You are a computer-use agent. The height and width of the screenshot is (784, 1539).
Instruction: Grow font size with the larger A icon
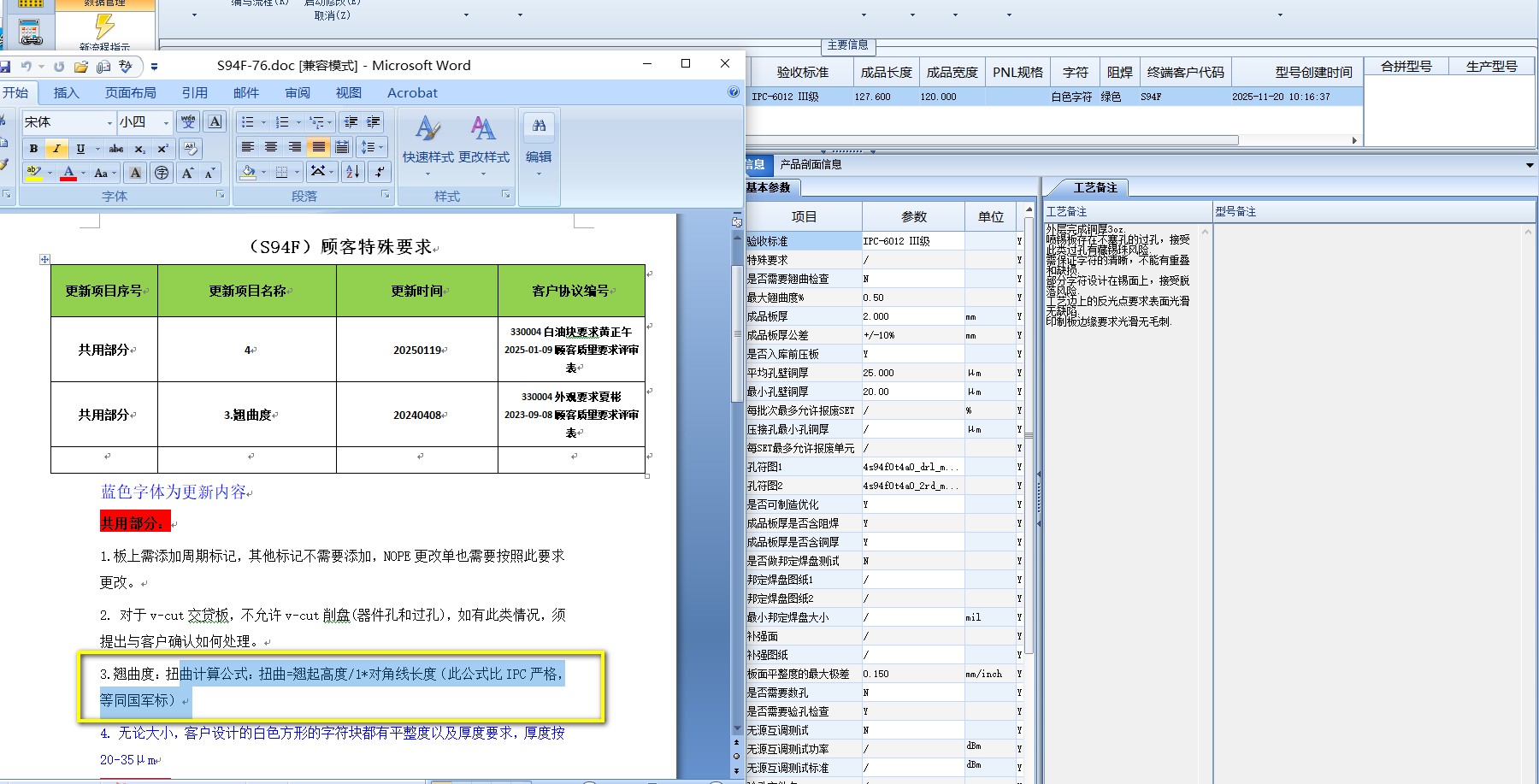pyautogui.click(x=187, y=173)
